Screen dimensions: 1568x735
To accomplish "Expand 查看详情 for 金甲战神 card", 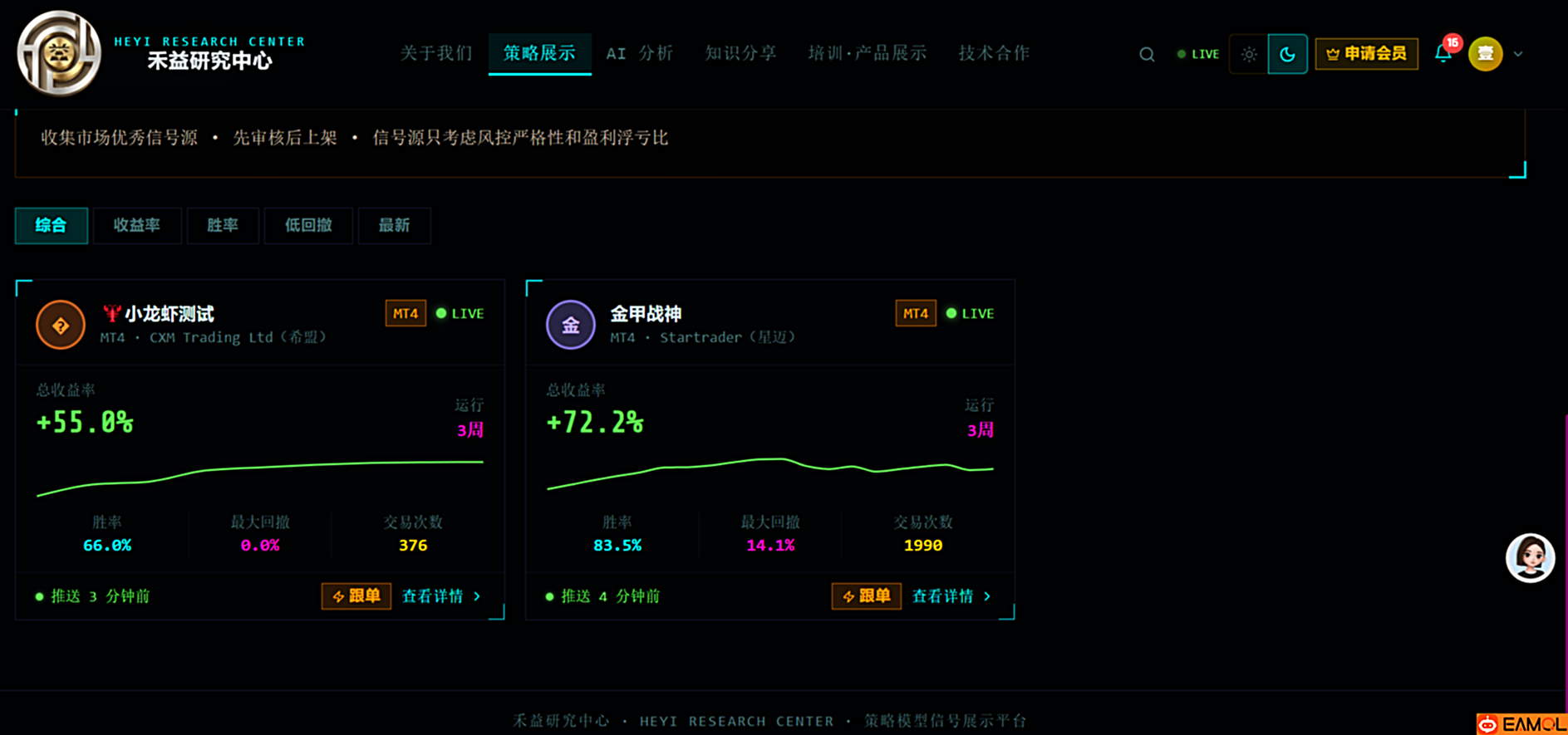I will [x=951, y=596].
